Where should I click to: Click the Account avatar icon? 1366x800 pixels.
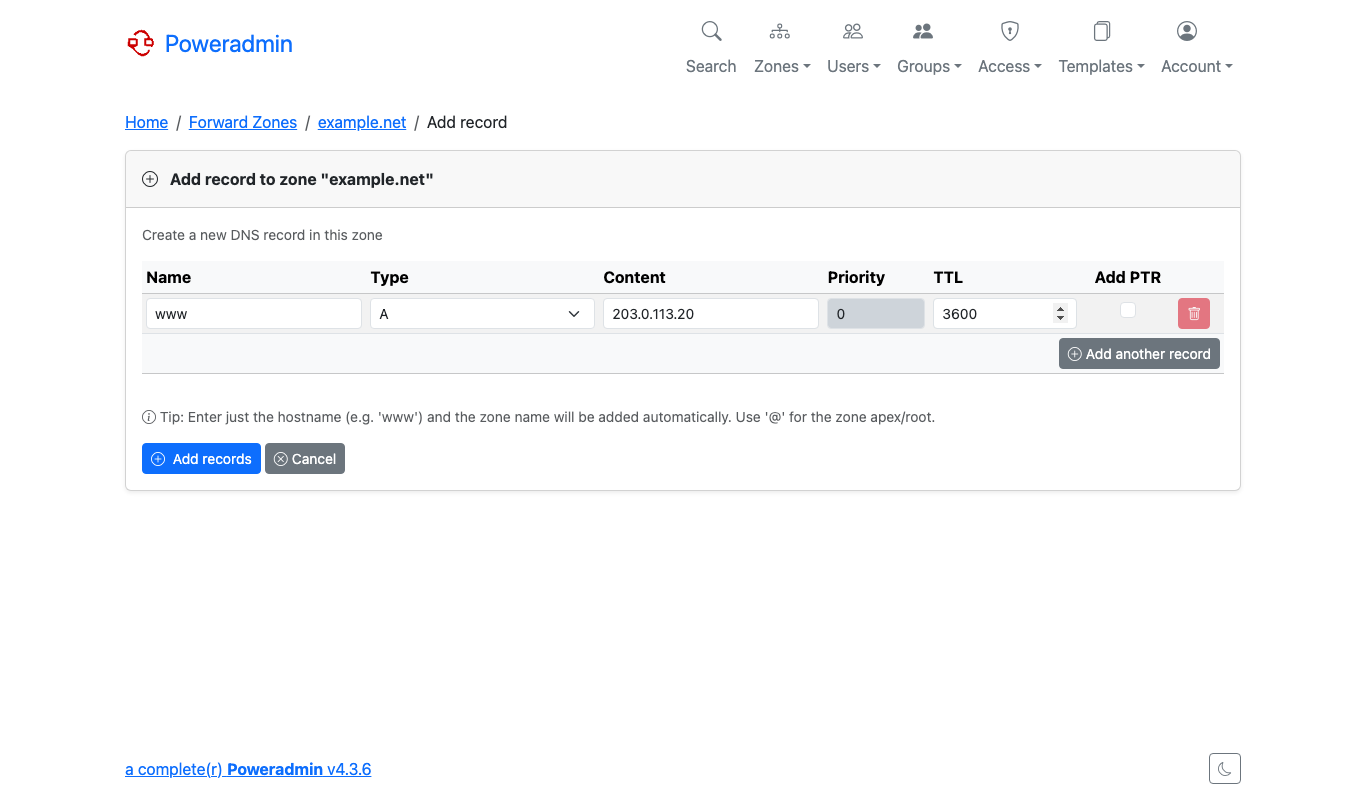pos(1187,31)
